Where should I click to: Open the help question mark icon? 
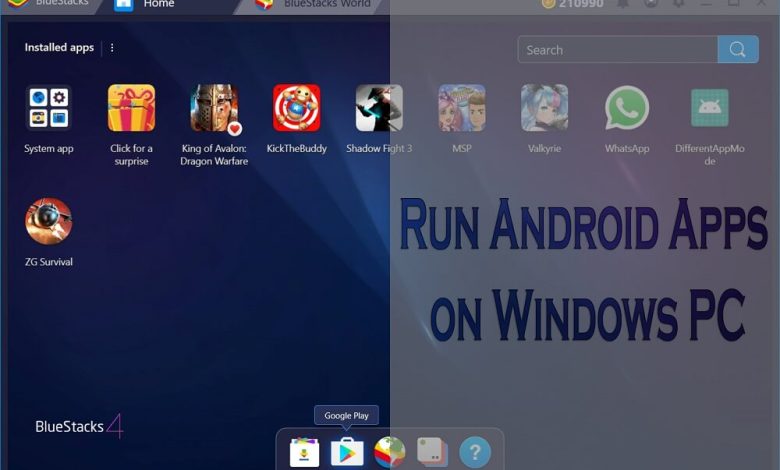(475, 452)
